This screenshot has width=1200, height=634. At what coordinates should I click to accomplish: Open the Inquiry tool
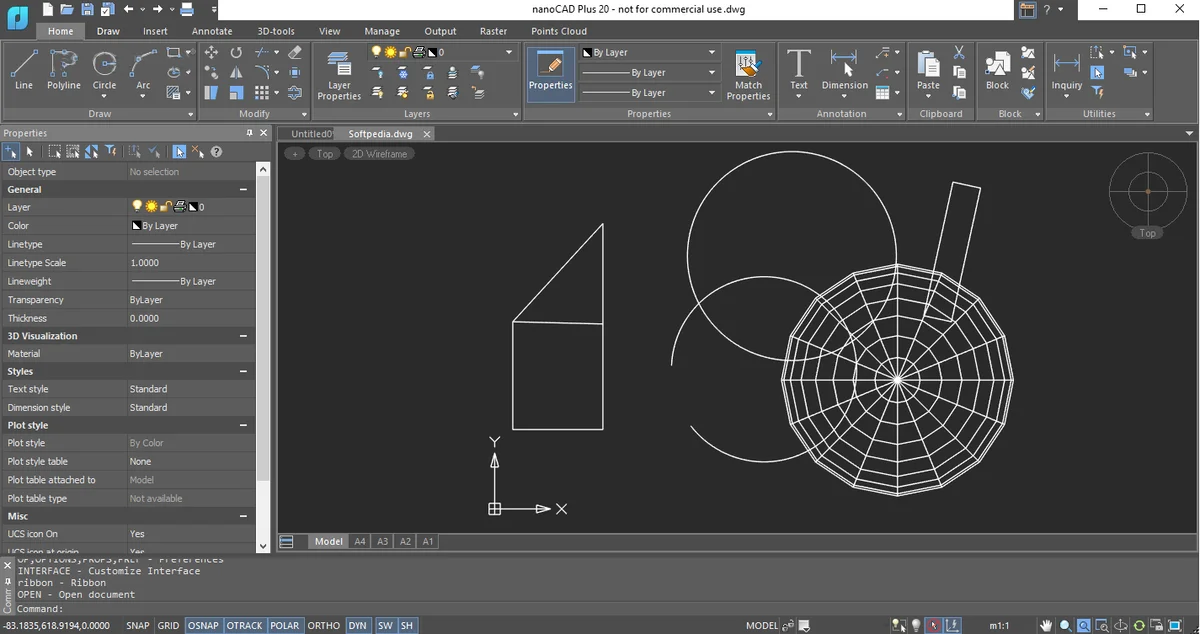click(x=1067, y=69)
